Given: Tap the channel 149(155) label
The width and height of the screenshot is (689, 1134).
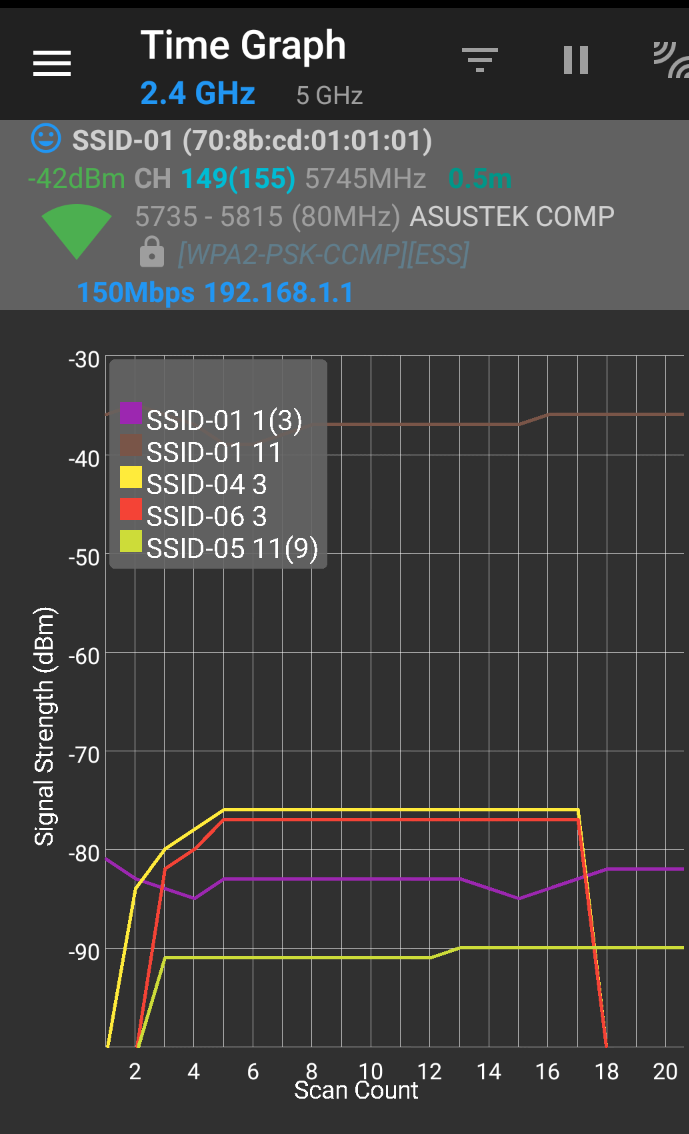Looking at the screenshot, I should [238, 179].
